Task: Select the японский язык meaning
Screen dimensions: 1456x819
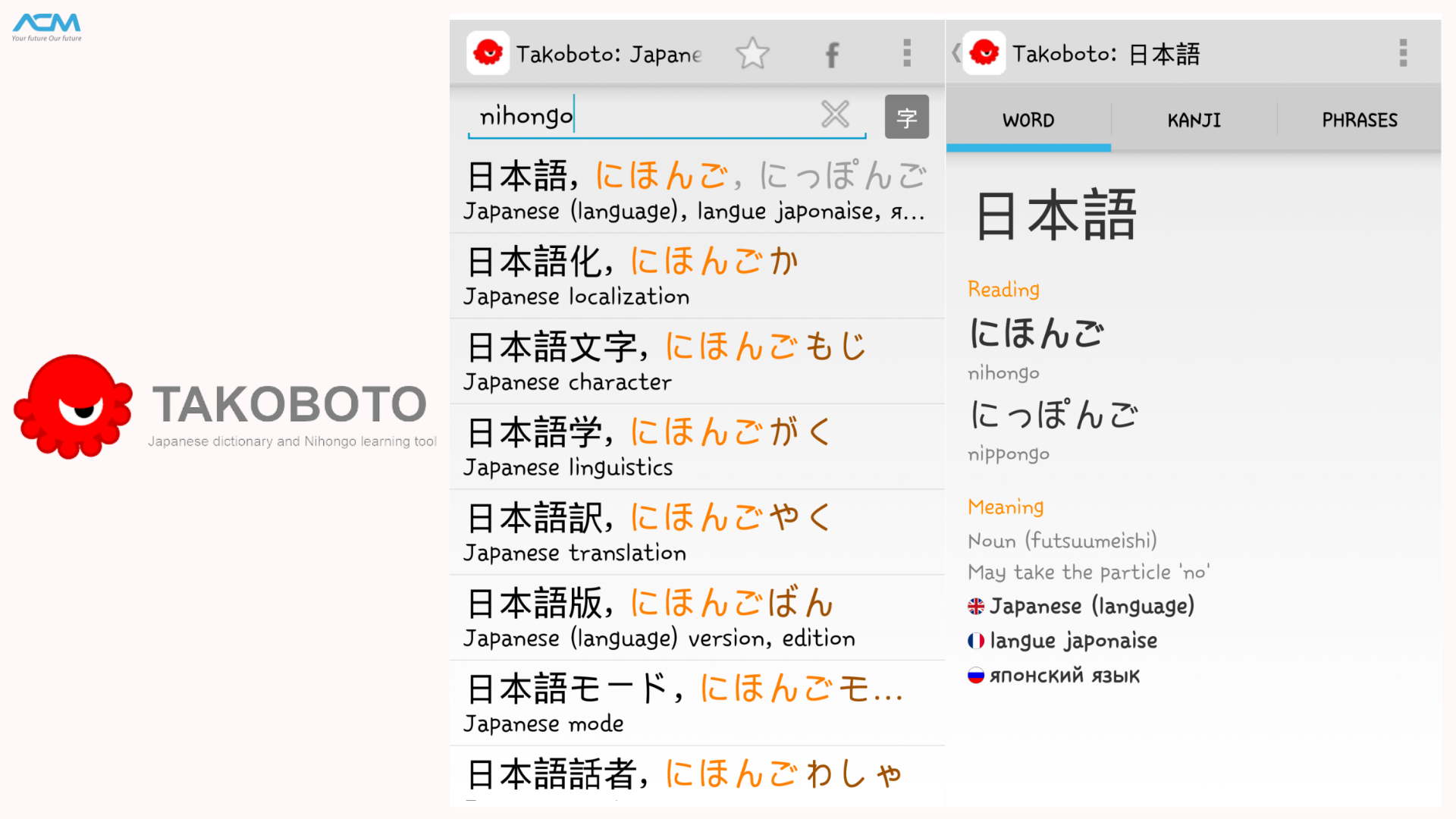Action: tap(1065, 675)
